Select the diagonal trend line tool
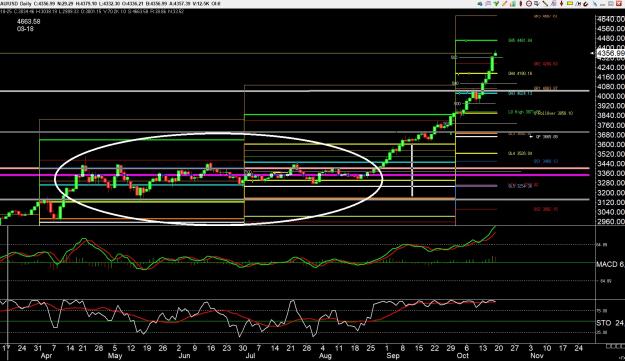Screen dimensions: 625x361 545,4
